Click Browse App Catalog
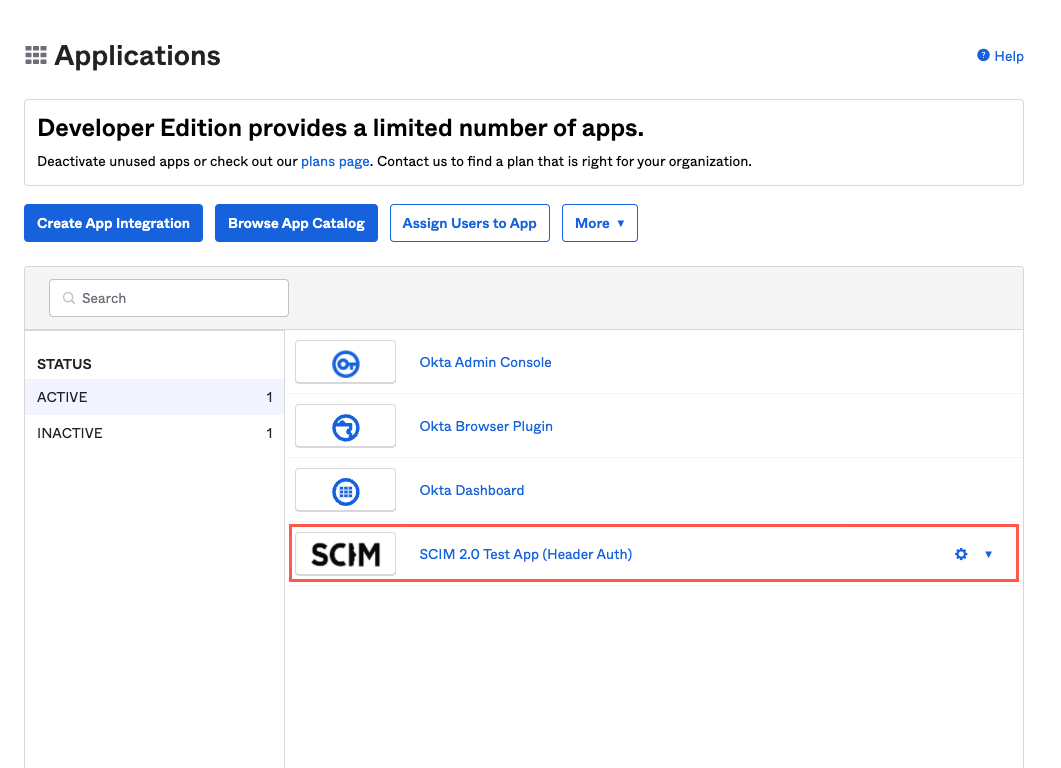 [x=296, y=223]
